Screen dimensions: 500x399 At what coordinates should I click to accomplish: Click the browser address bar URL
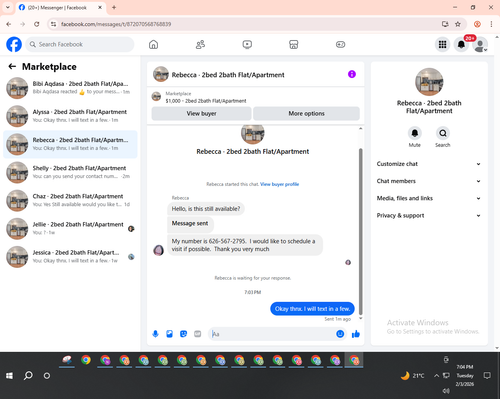point(116,24)
